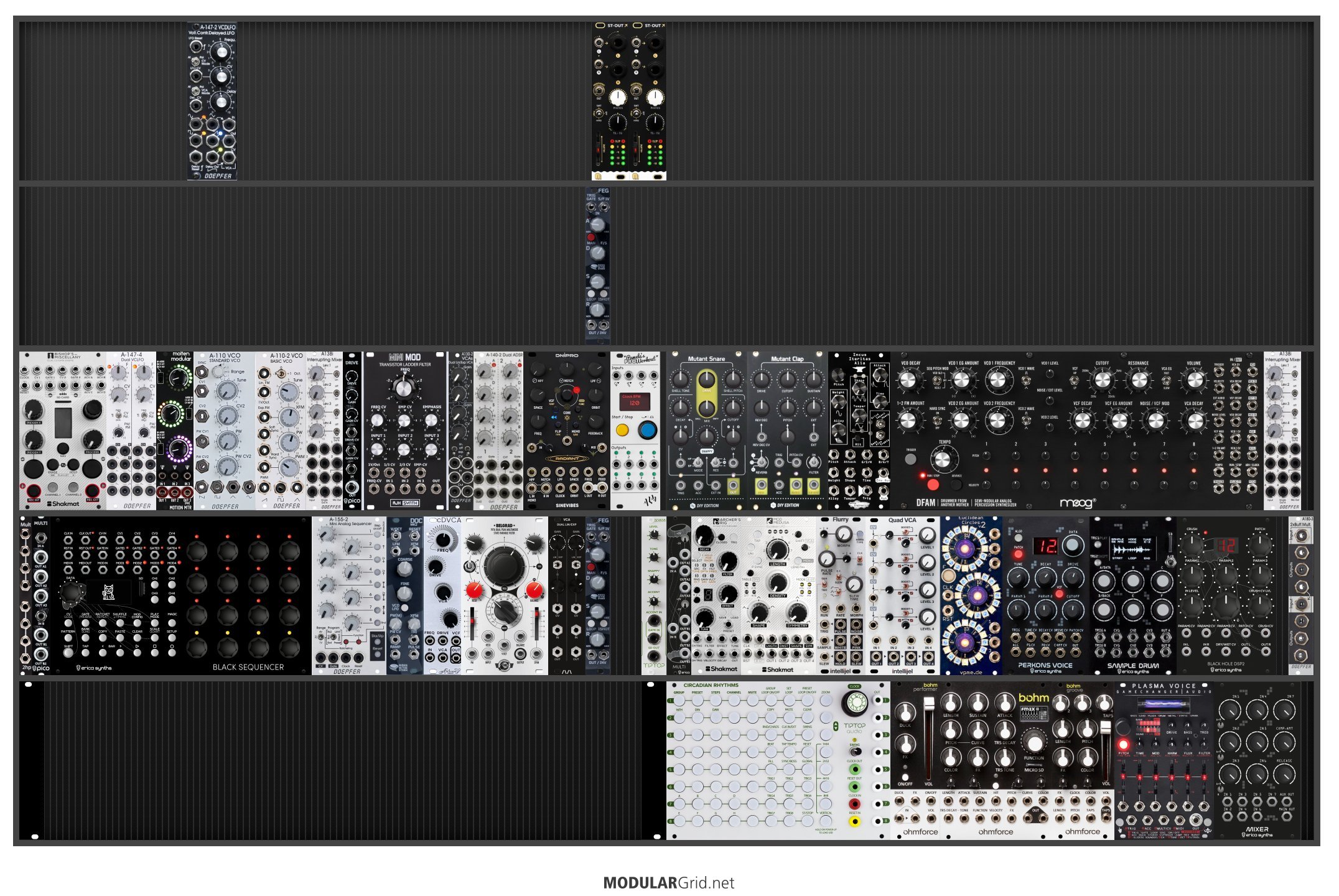Select the A-180-3 2xBuff Mult module

1301,596
